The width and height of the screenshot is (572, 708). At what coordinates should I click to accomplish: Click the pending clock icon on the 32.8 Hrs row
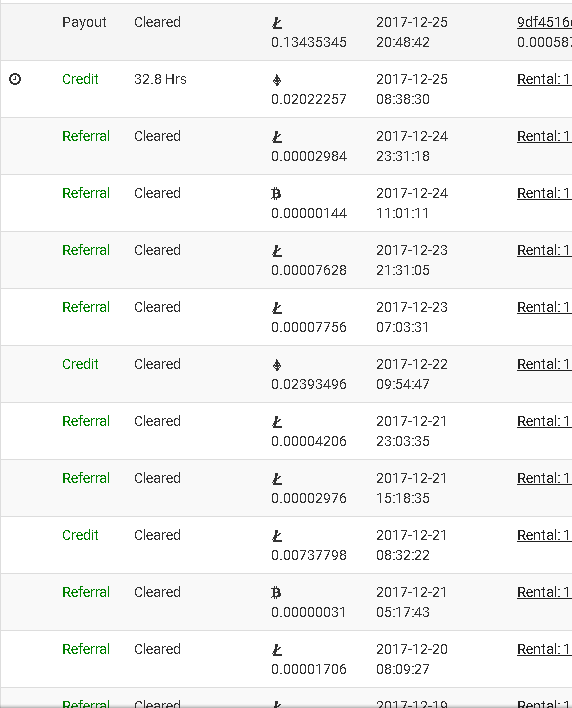[15, 79]
